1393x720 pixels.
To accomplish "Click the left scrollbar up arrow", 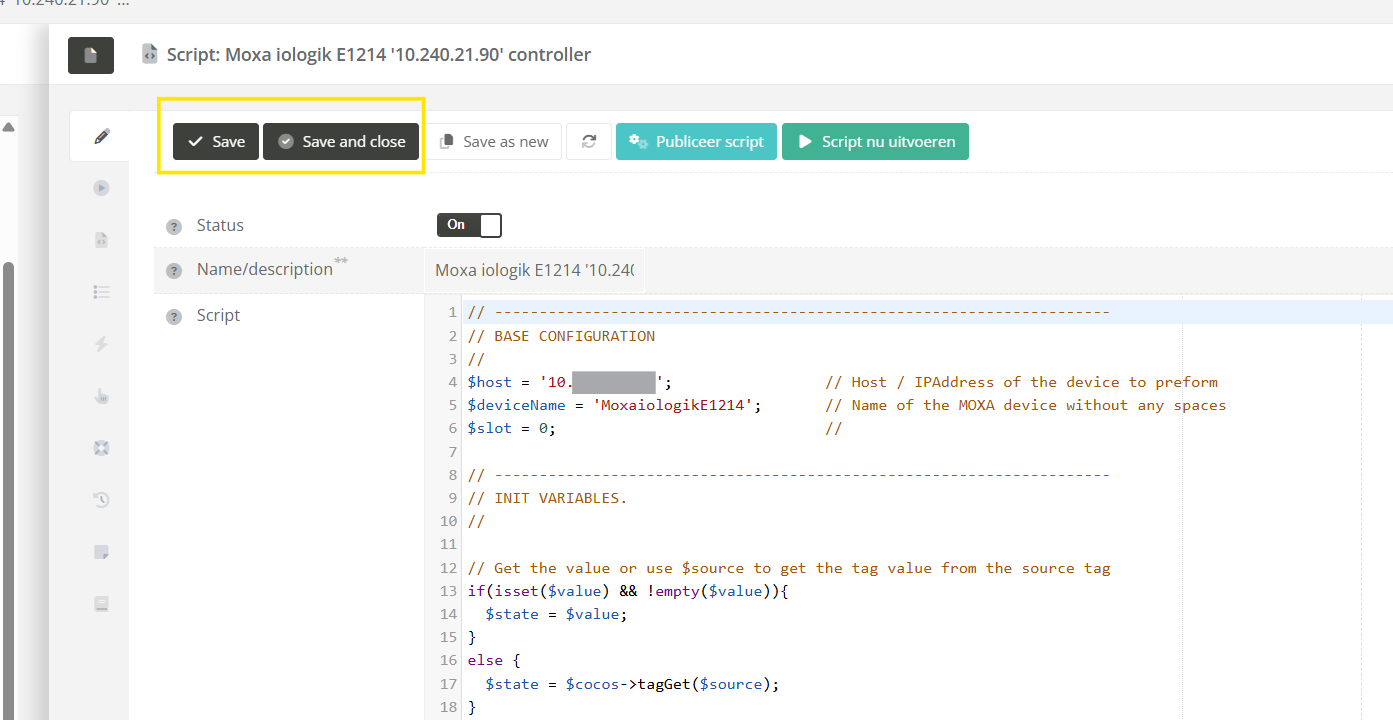I will 8,127.
